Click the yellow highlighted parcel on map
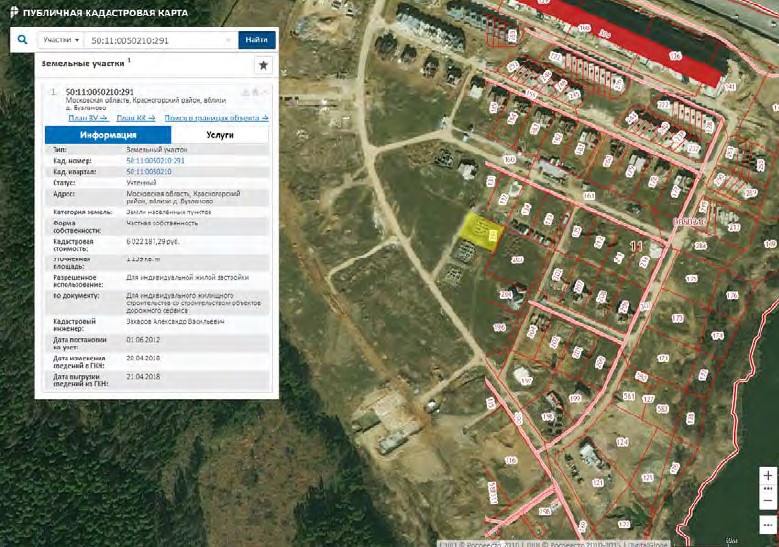 (x=481, y=229)
